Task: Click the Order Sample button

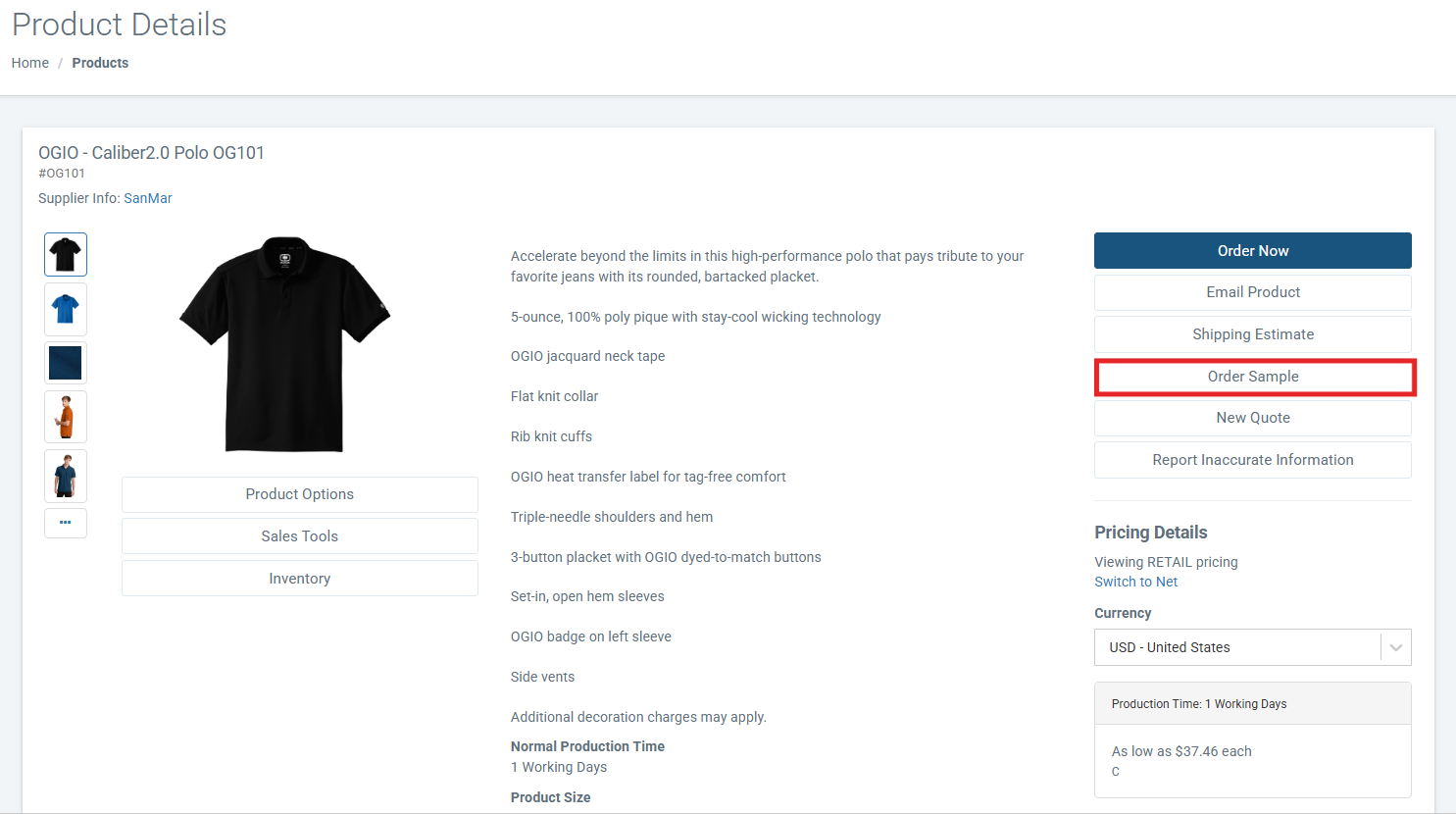Action: tap(1252, 377)
